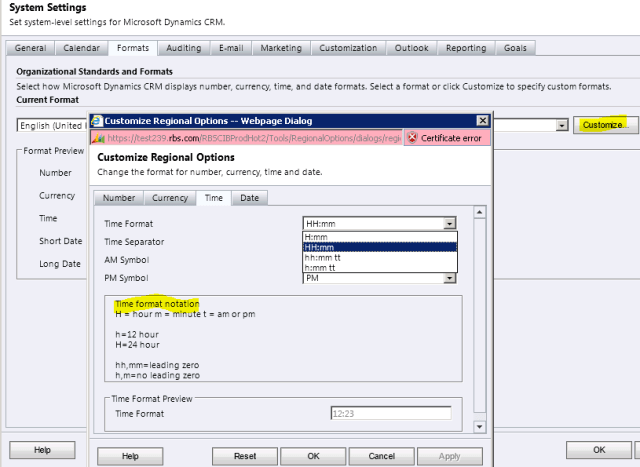Open the Auditing system settings tab

click(183, 48)
